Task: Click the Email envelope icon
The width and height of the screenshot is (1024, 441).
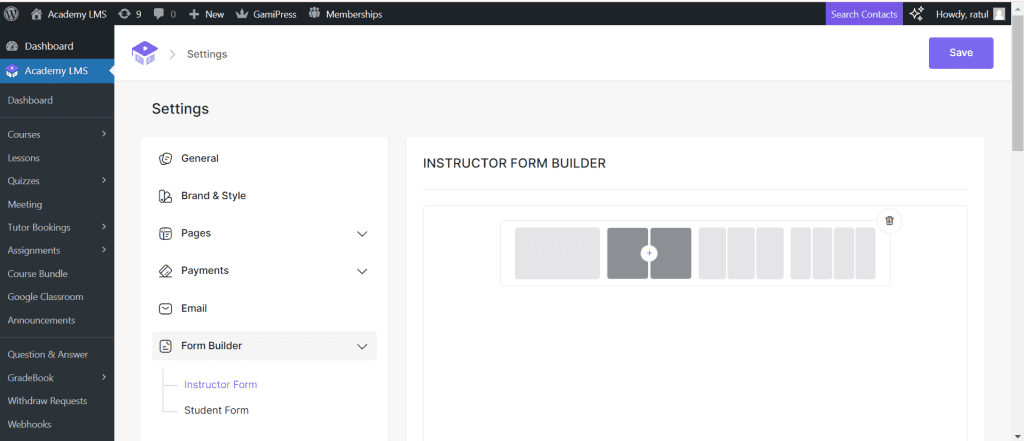Action: [166, 308]
